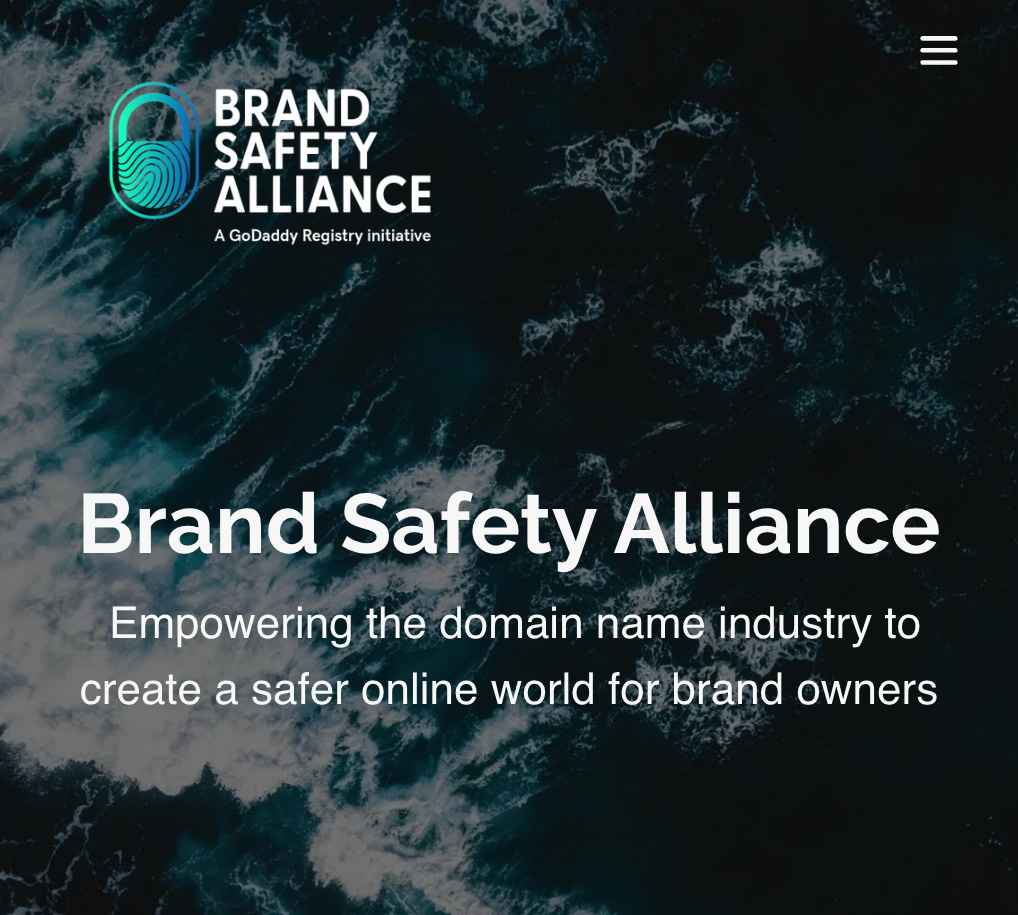Click Registry in the logo tagline
The height and width of the screenshot is (915, 1018).
point(332,236)
